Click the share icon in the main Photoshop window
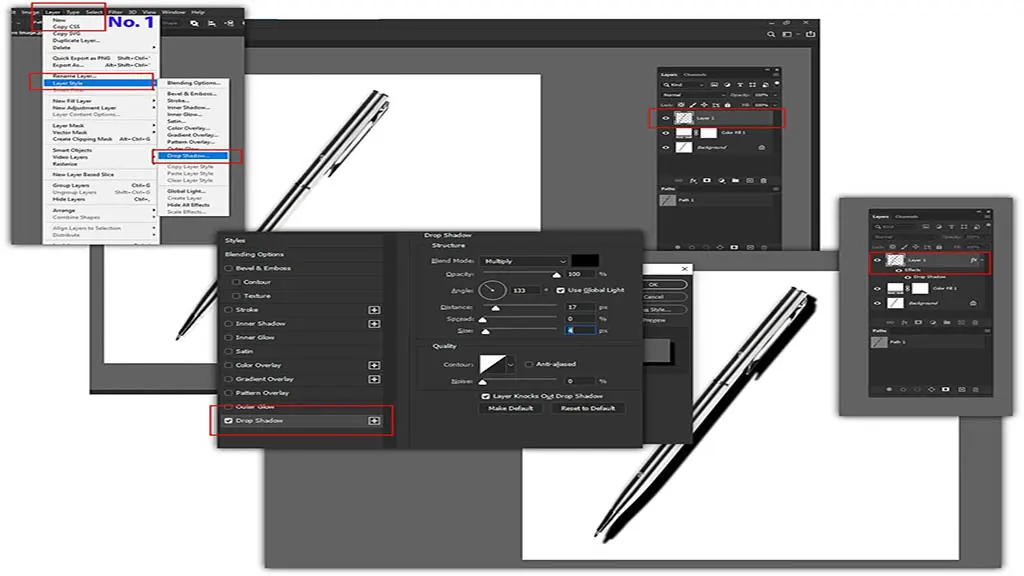The width and height of the screenshot is (1024, 576). [810, 34]
